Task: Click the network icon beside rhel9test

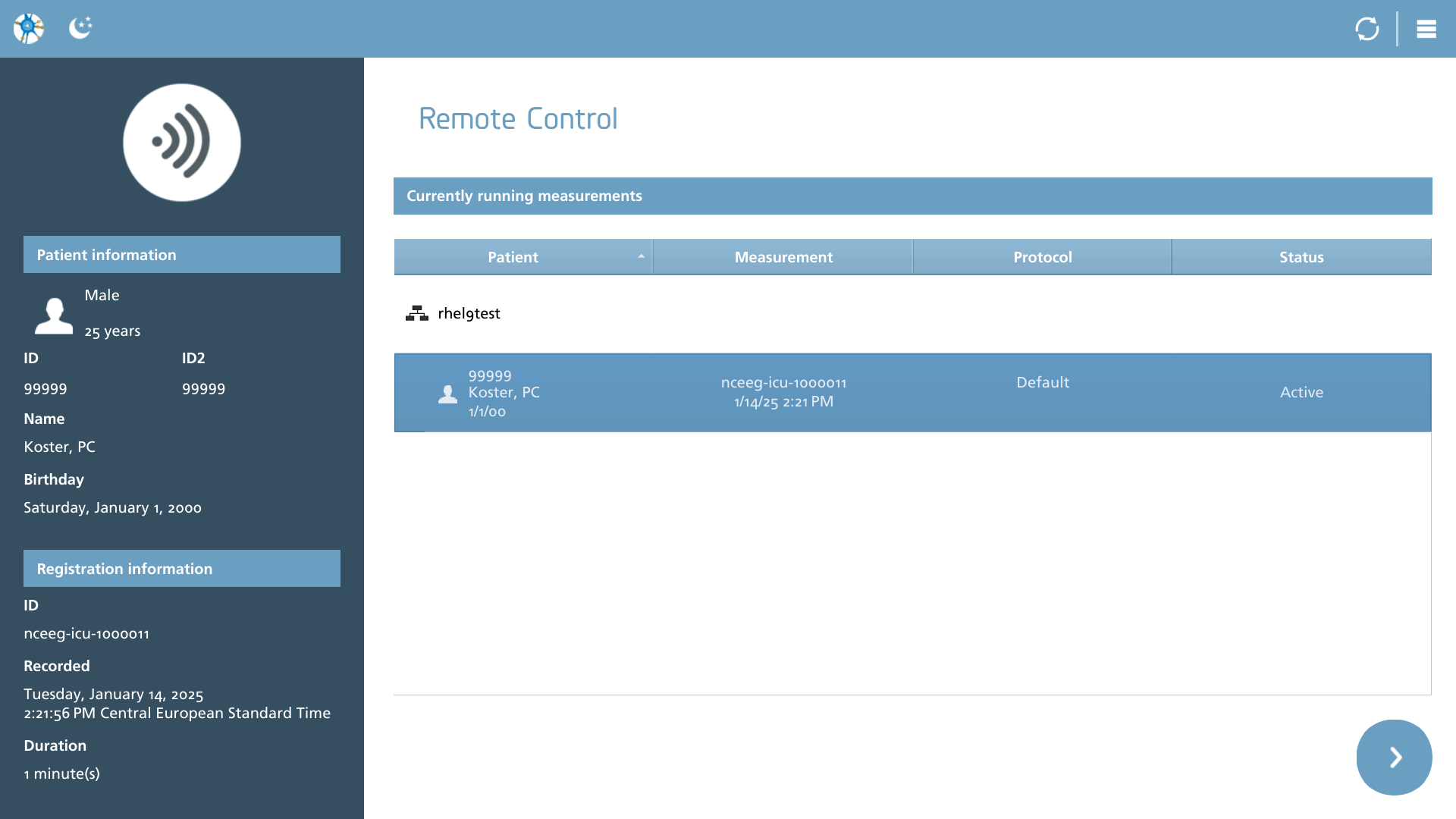Action: click(x=416, y=313)
